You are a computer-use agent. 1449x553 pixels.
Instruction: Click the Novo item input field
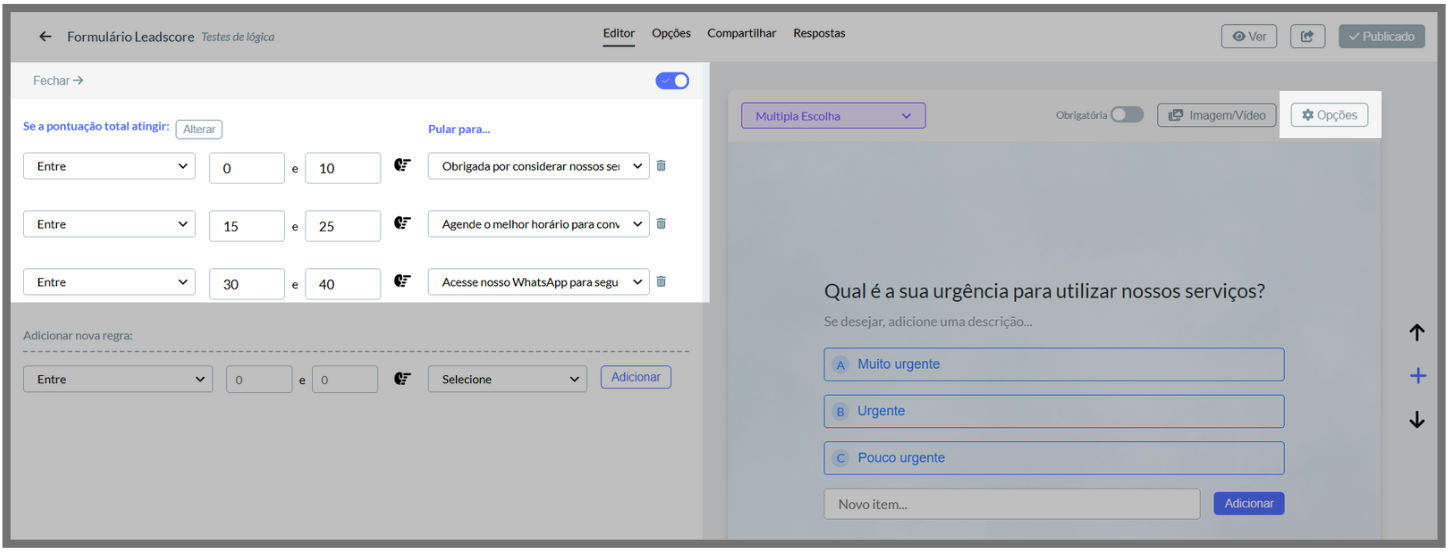[x=1012, y=504]
